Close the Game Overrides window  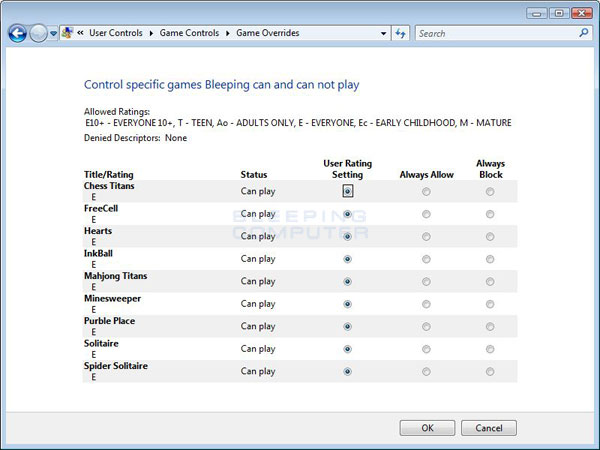(x=582, y=13)
